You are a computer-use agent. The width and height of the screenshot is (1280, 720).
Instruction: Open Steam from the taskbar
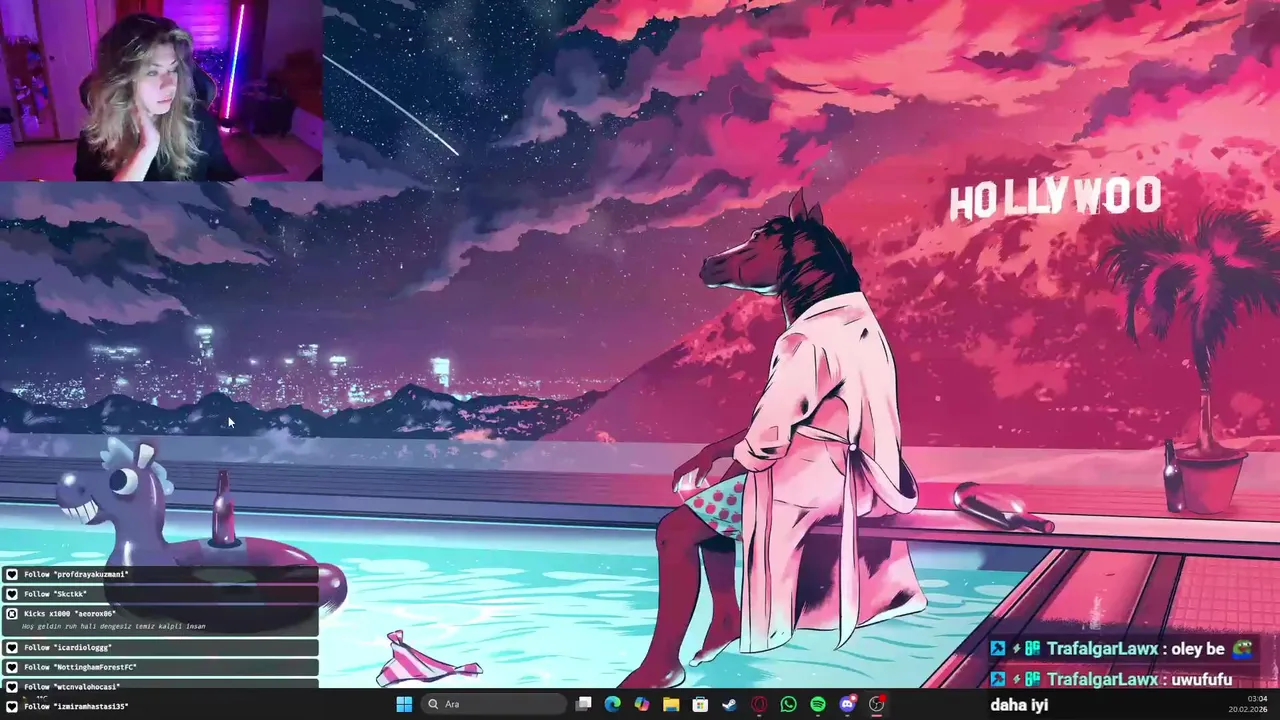click(x=730, y=704)
